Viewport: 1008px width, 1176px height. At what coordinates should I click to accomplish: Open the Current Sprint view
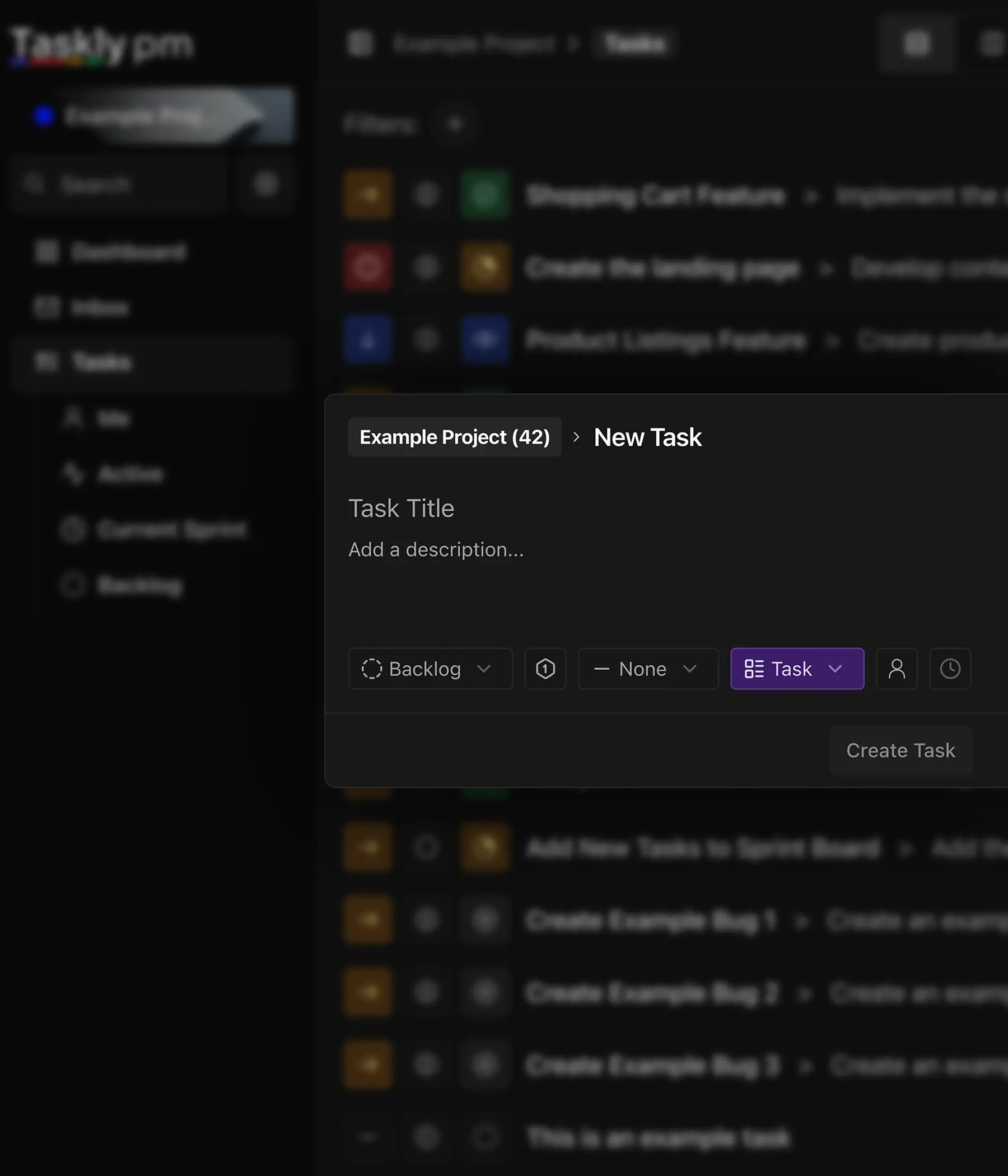click(154, 530)
